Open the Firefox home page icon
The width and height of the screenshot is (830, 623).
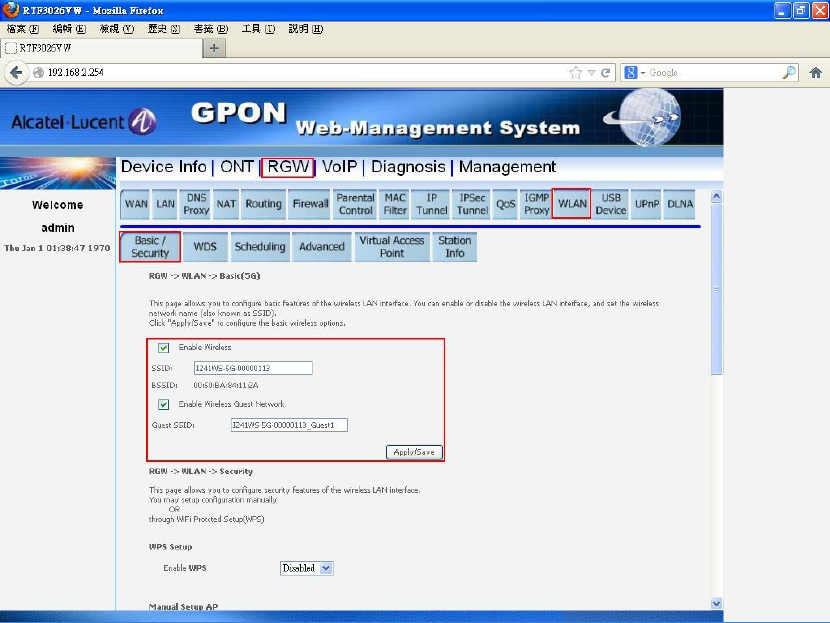[815, 73]
